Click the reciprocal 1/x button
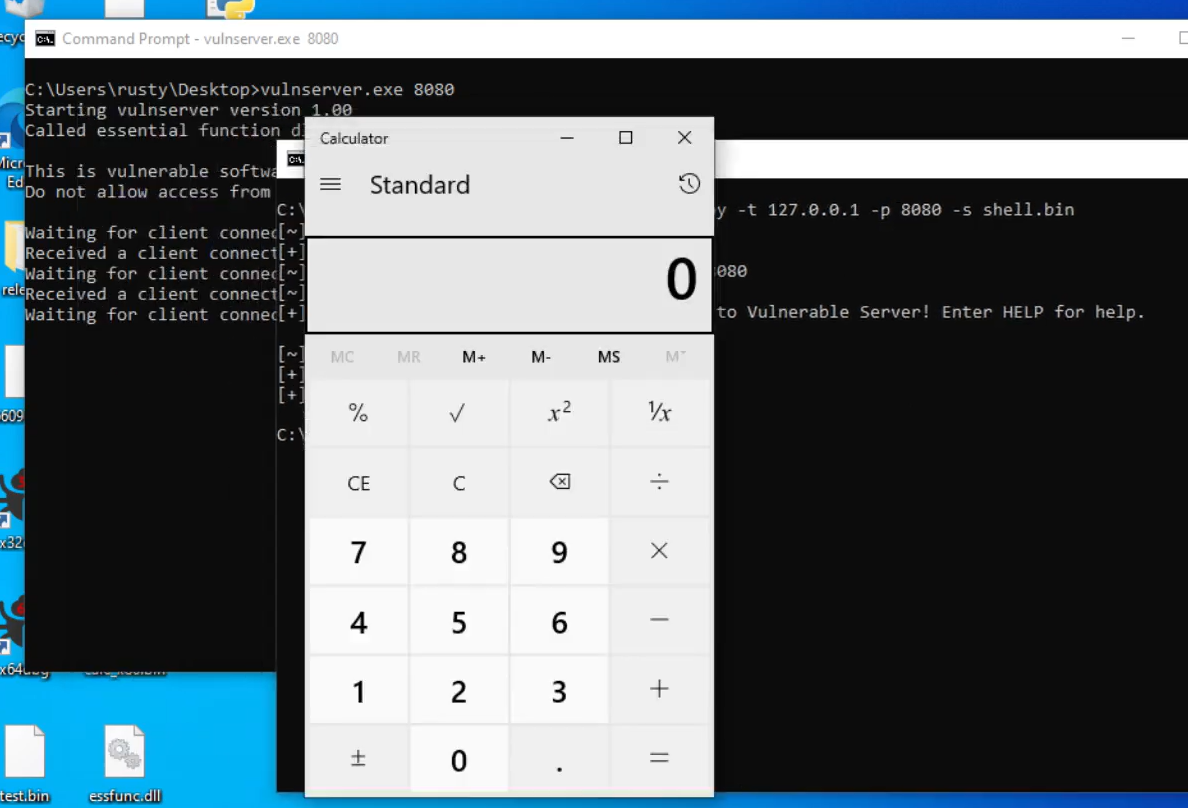1188x808 pixels. click(x=659, y=413)
